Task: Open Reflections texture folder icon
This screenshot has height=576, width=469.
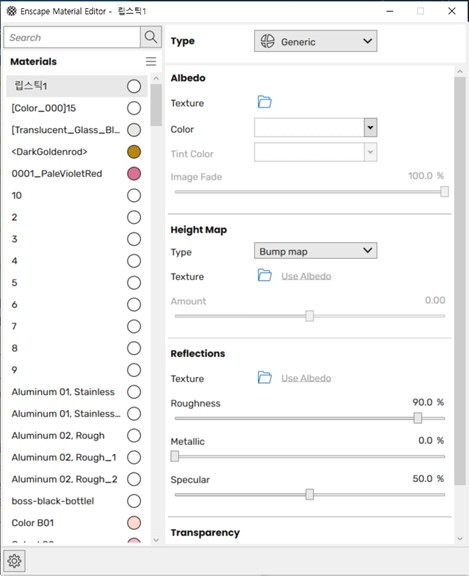Action: coord(264,377)
